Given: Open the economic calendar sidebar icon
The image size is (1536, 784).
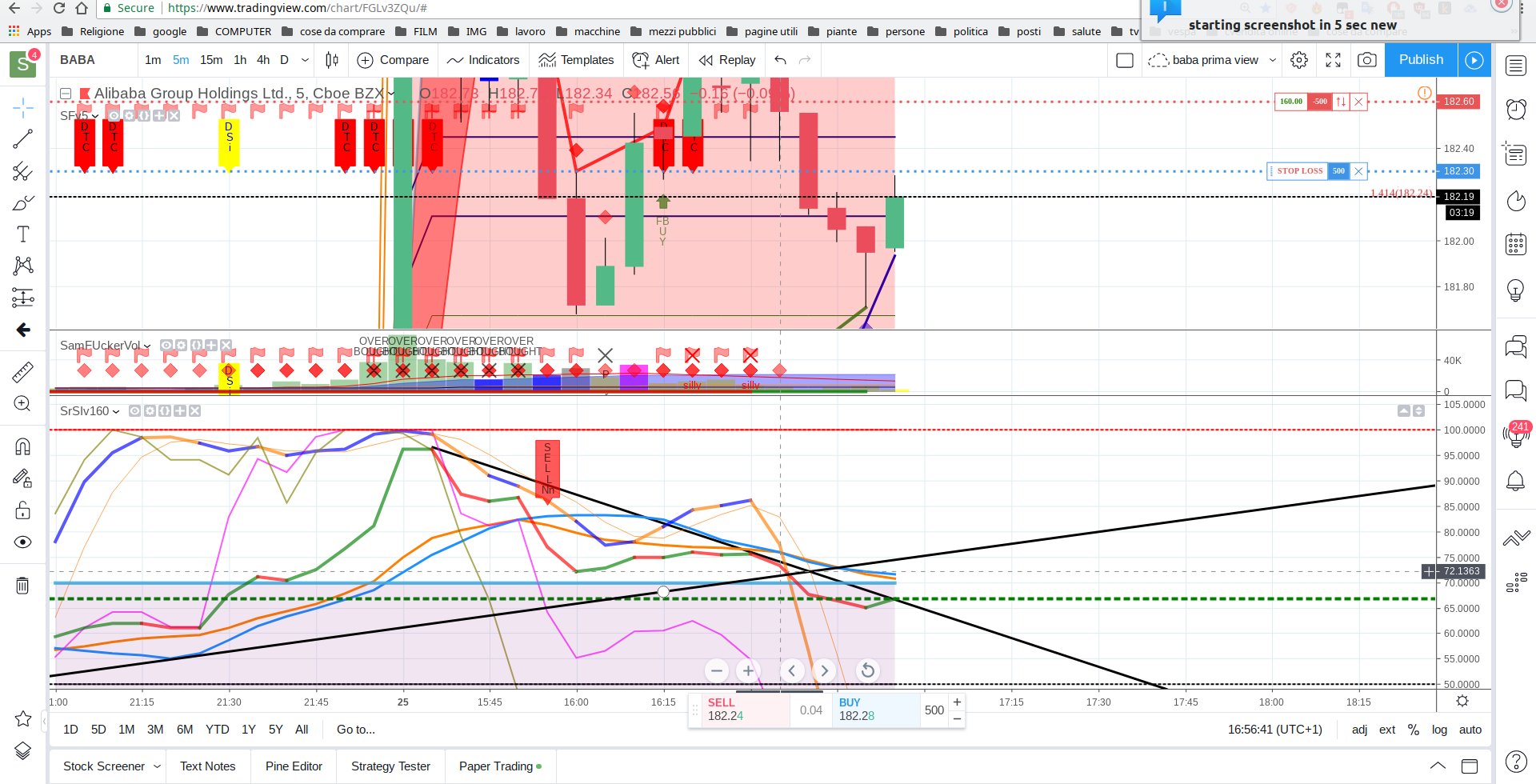Looking at the screenshot, I should pos(1516,244).
